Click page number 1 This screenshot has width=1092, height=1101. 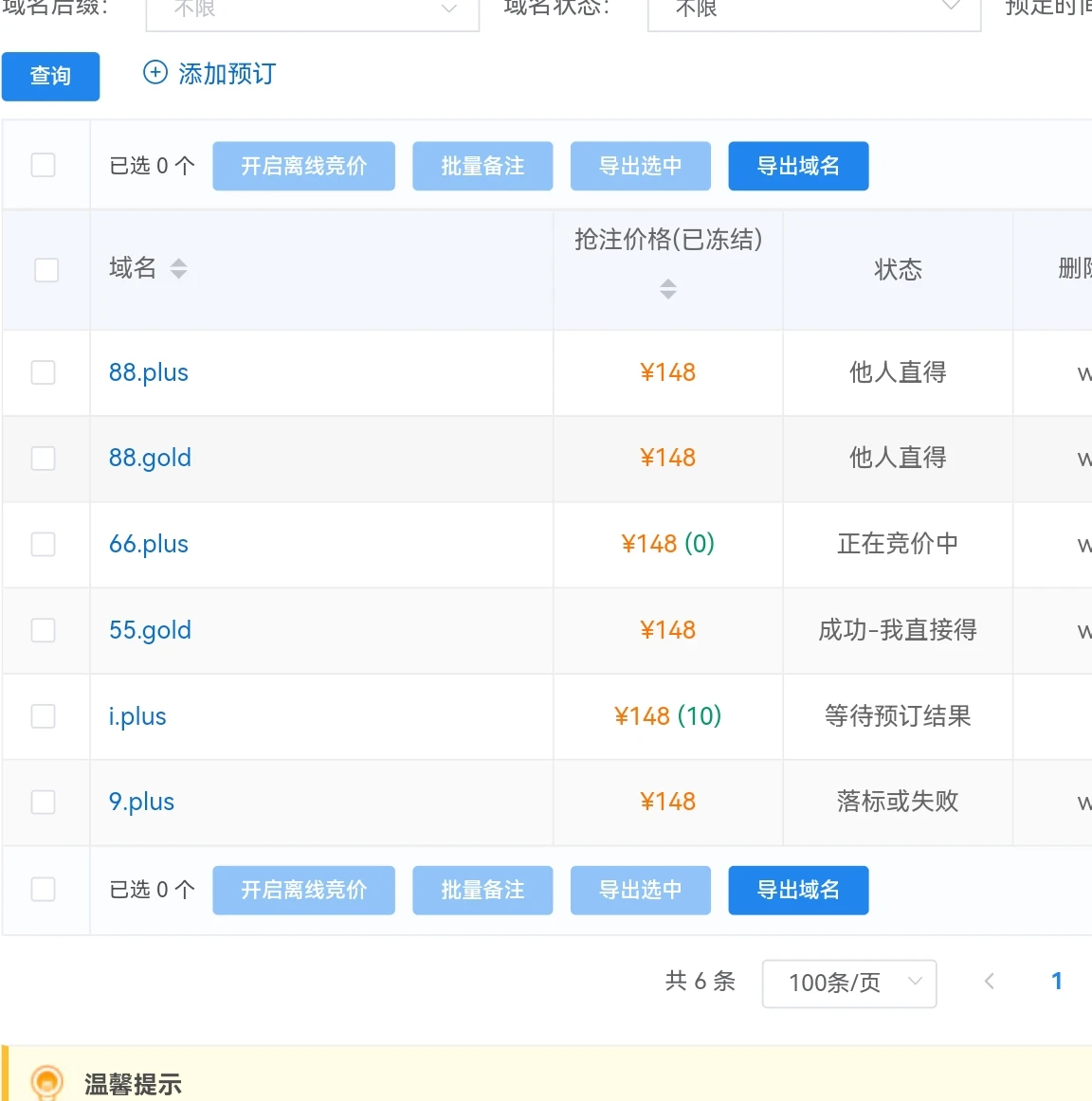pyautogui.click(x=1056, y=982)
